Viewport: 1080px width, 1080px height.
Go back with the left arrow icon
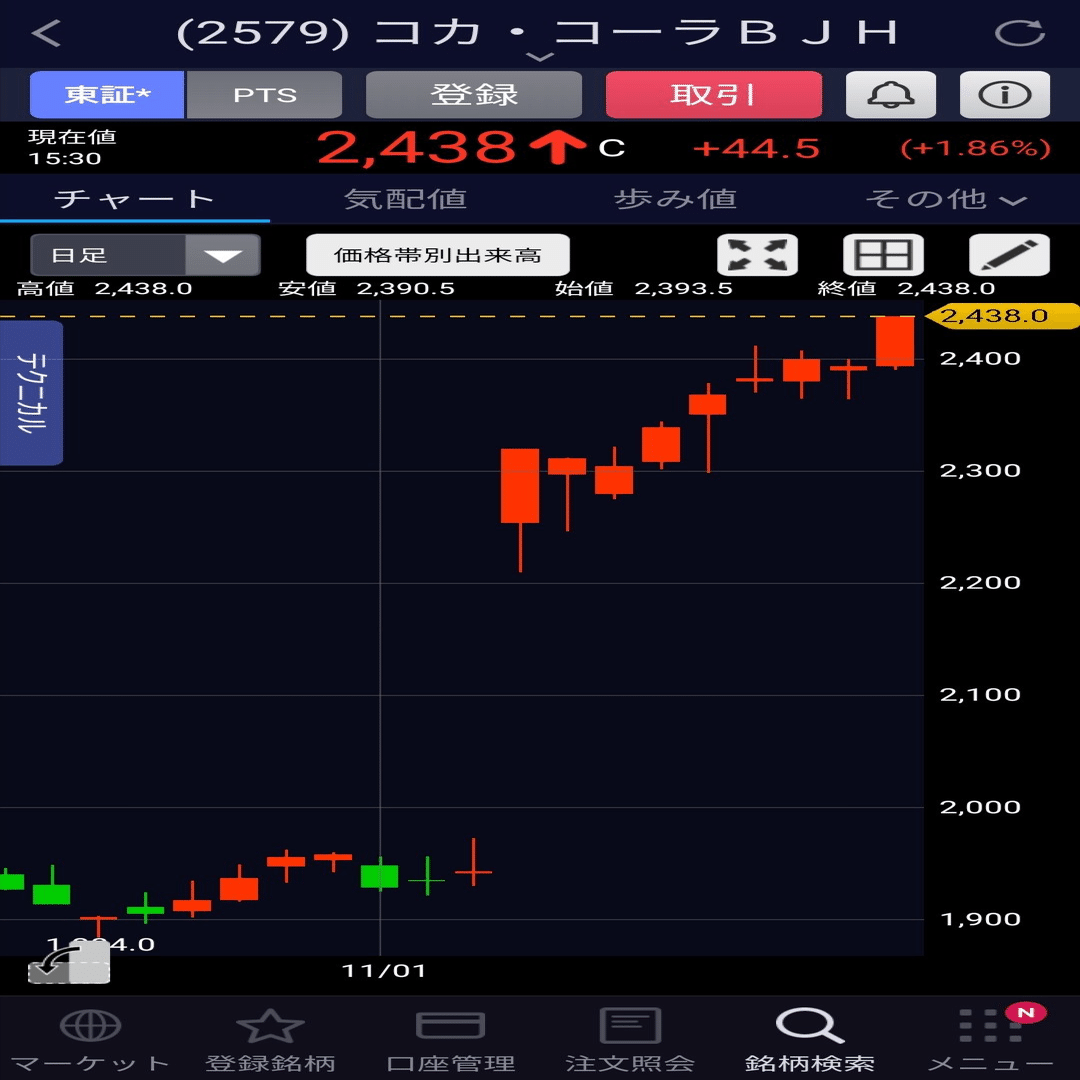click(x=46, y=33)
